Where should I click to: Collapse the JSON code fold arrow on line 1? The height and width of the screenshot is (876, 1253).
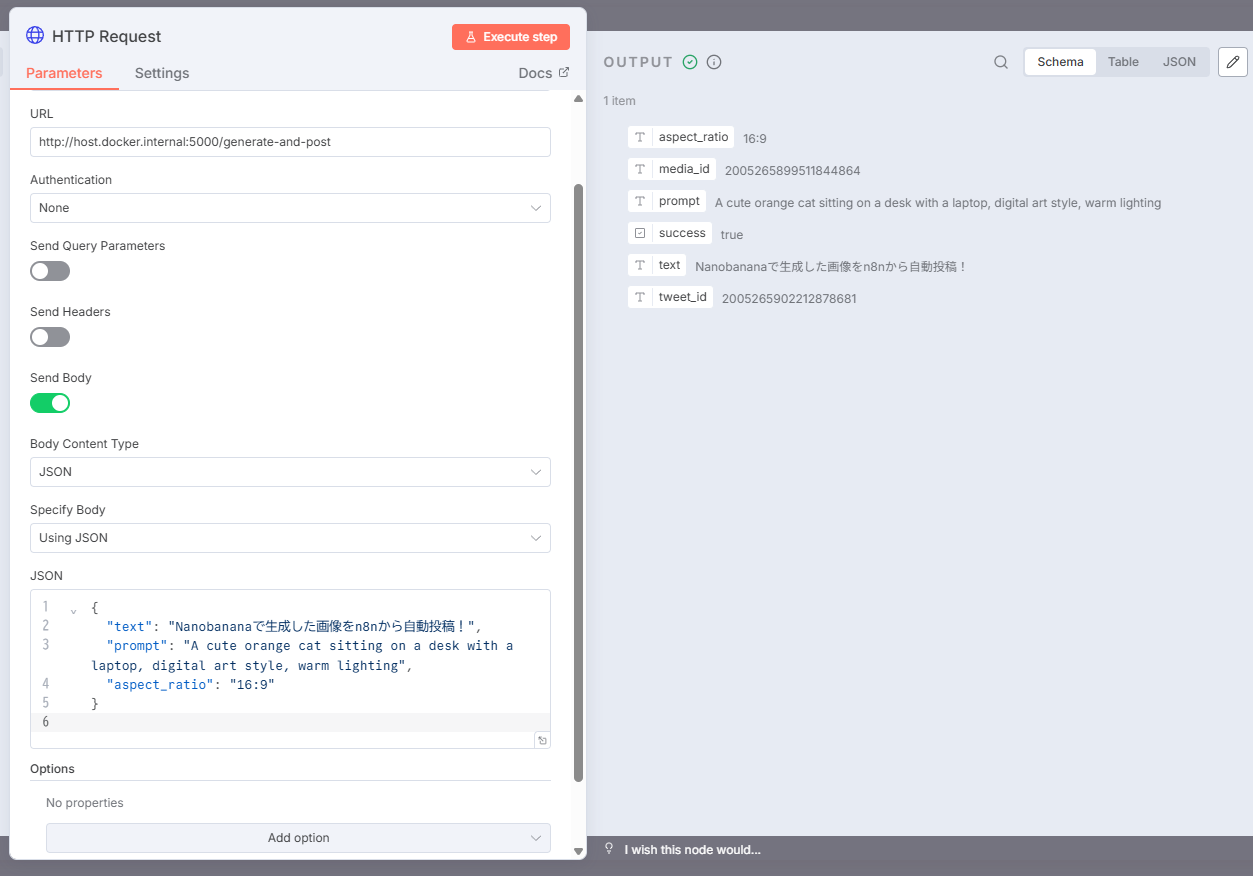[73, 609]
